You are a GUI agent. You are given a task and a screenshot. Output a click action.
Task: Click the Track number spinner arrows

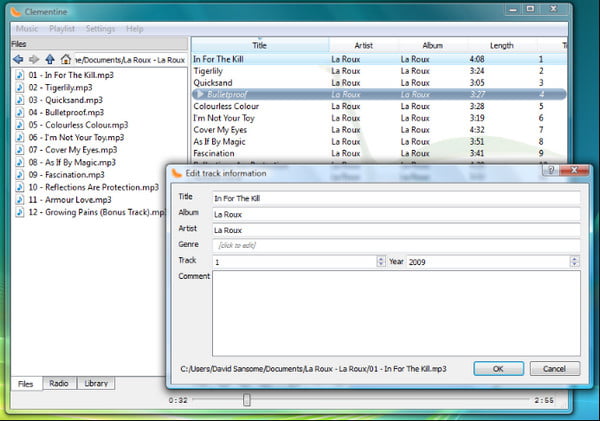click(x=381, y=261)
